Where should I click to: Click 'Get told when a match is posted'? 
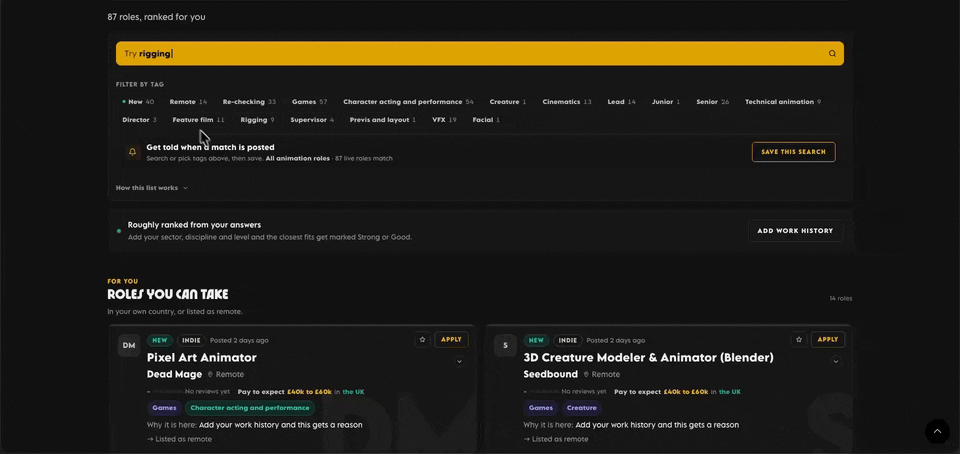[x=210, y=147]
